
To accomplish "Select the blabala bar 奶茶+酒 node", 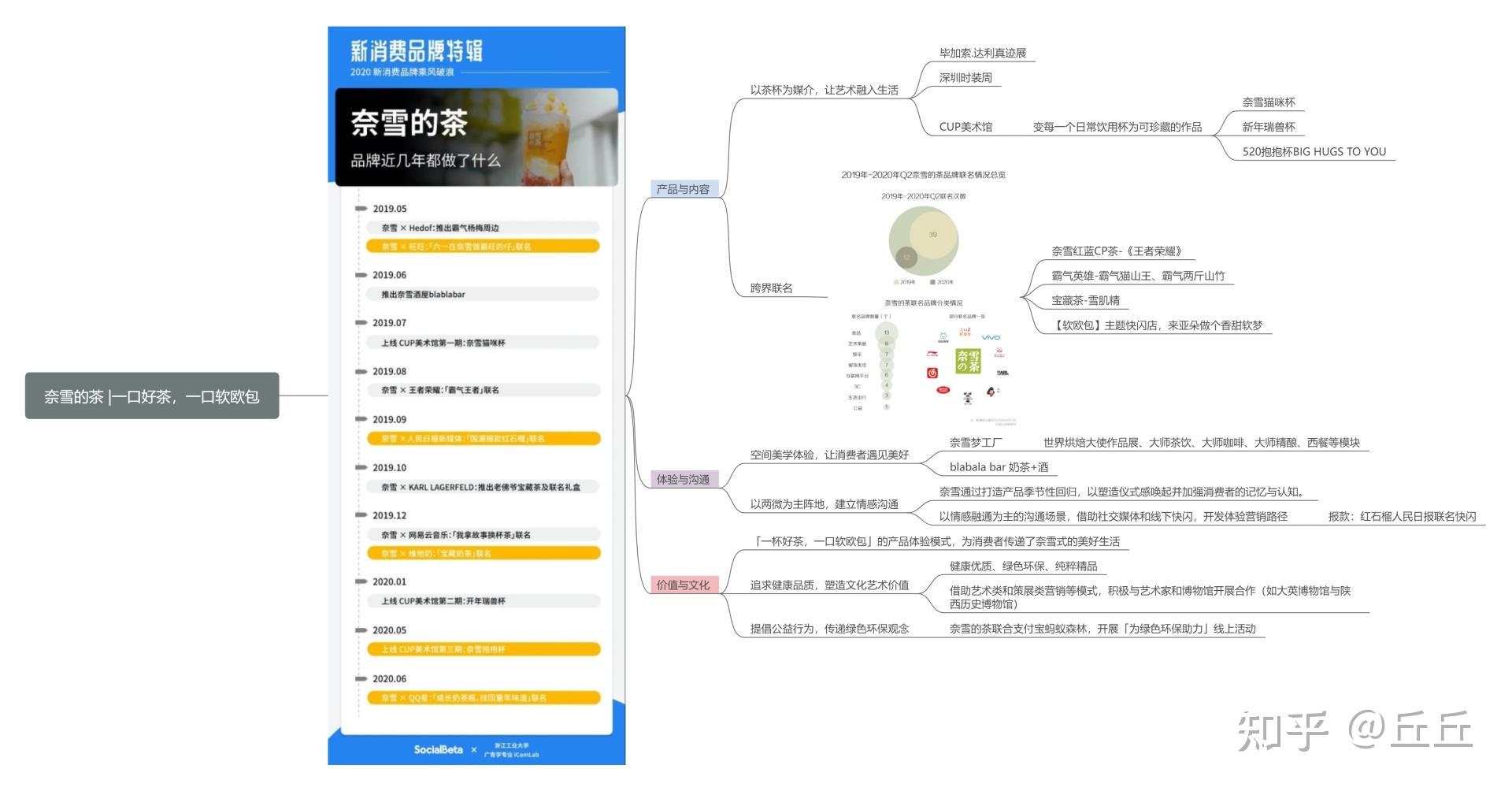I will coord(999,467).
